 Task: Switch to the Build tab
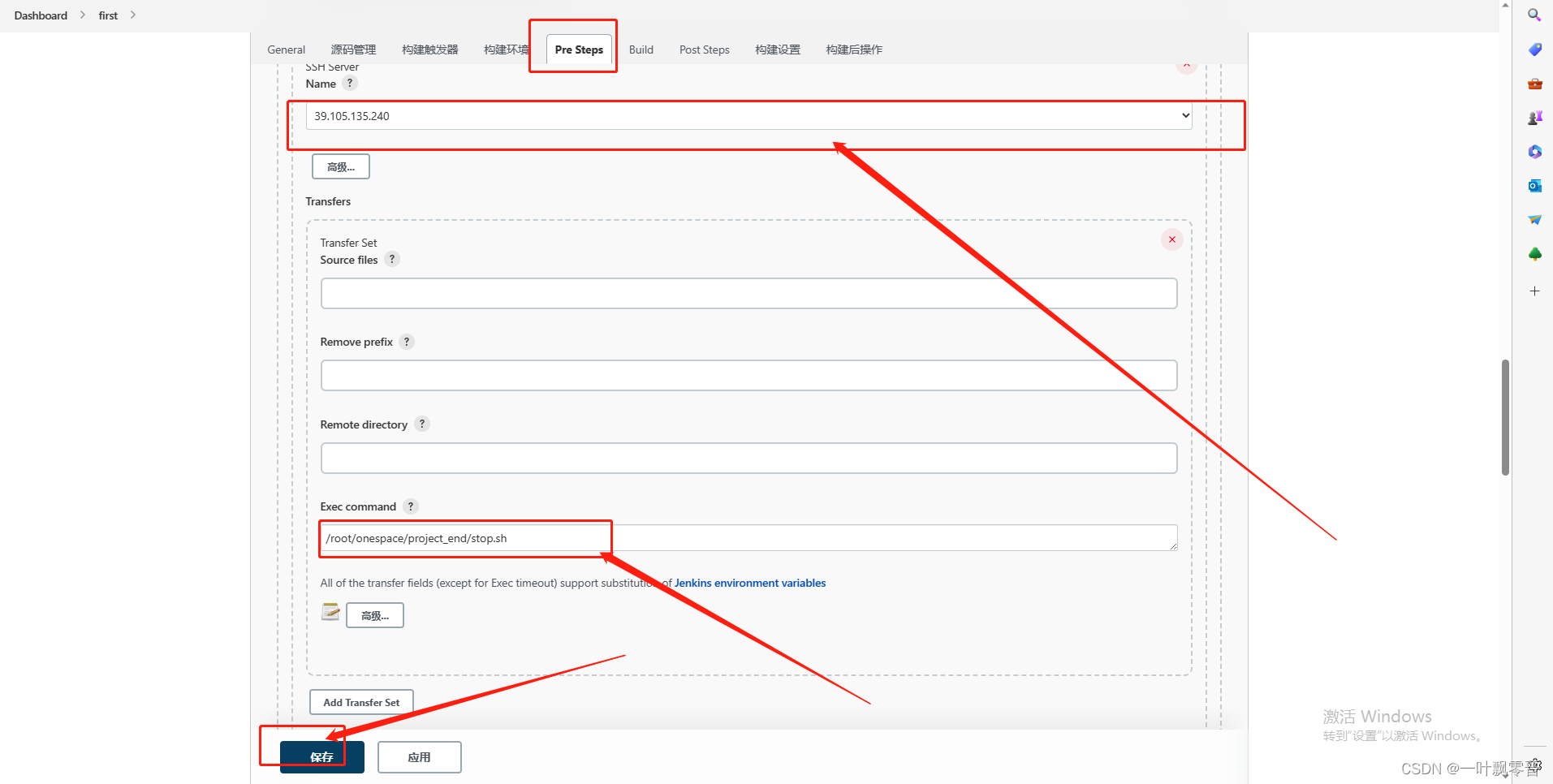pyautogui.click(x=641, y=50)
